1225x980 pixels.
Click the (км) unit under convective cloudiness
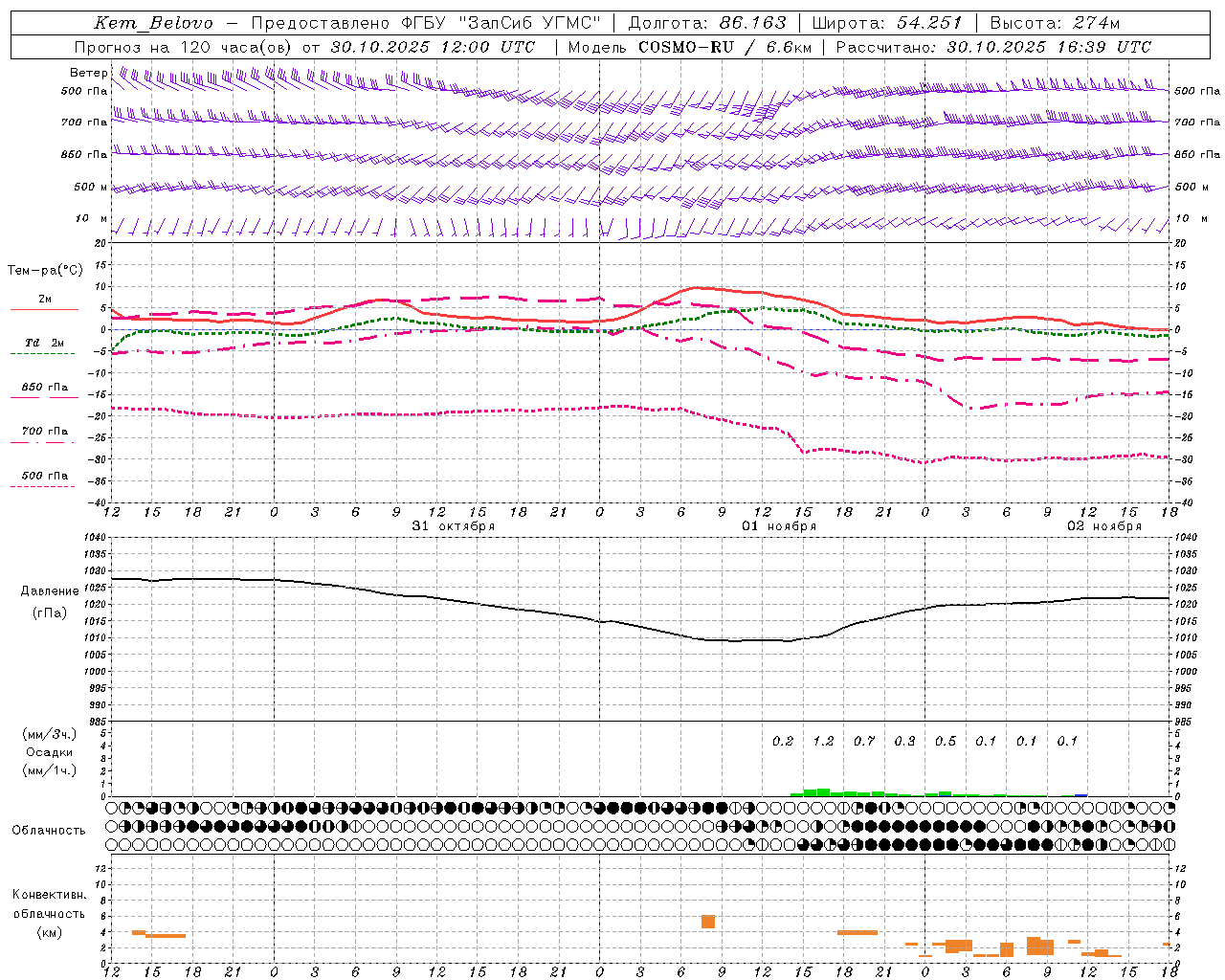(x=49, y=932)
